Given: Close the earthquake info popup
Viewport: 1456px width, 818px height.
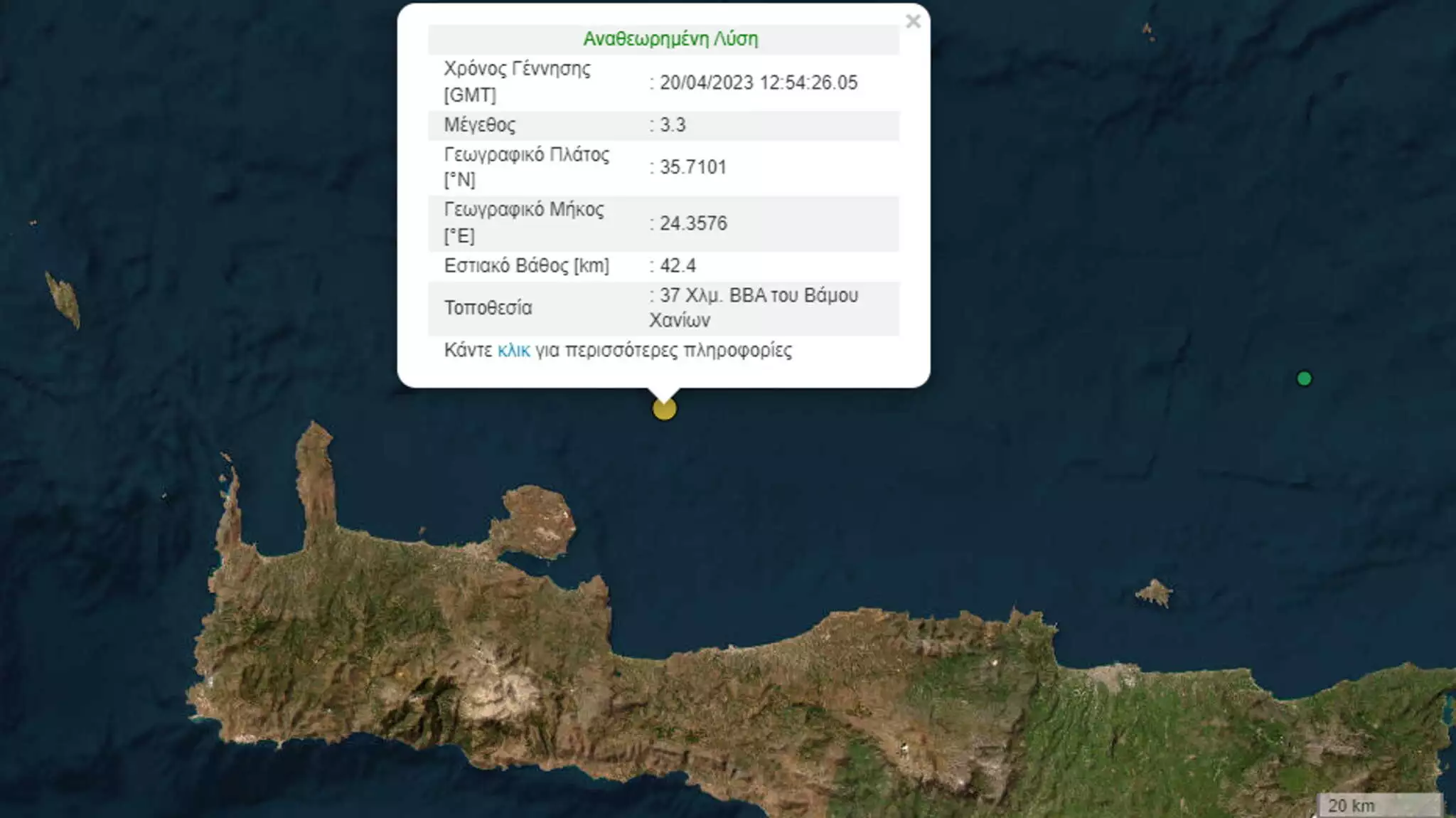Looking at the screenshot, I should (913, 21).
